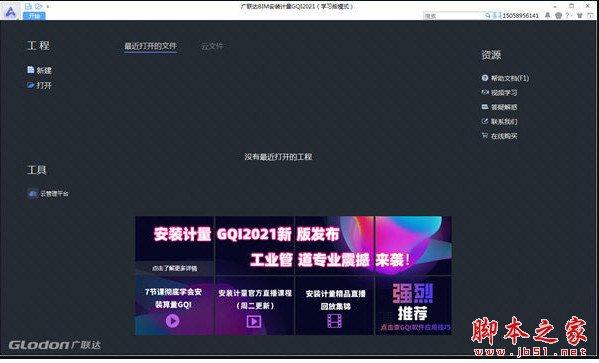Click film strip icon on 回放集锦 tile

click(x=334, y=321)
